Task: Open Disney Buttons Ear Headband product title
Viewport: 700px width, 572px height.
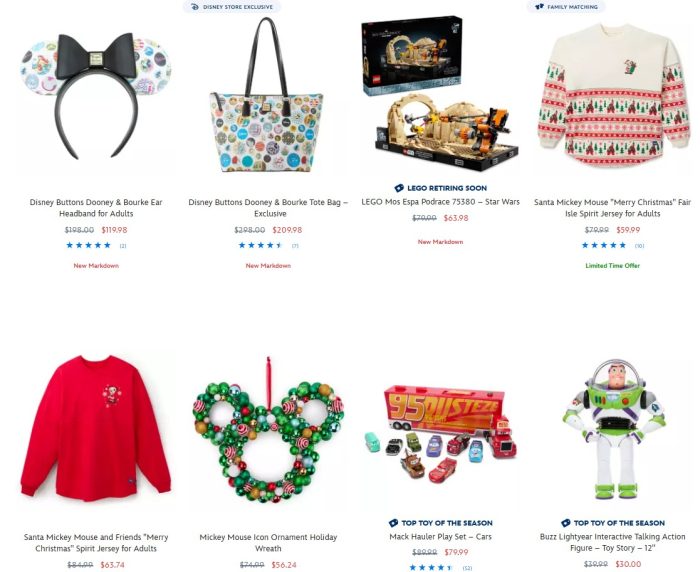Action: (96, 208)
